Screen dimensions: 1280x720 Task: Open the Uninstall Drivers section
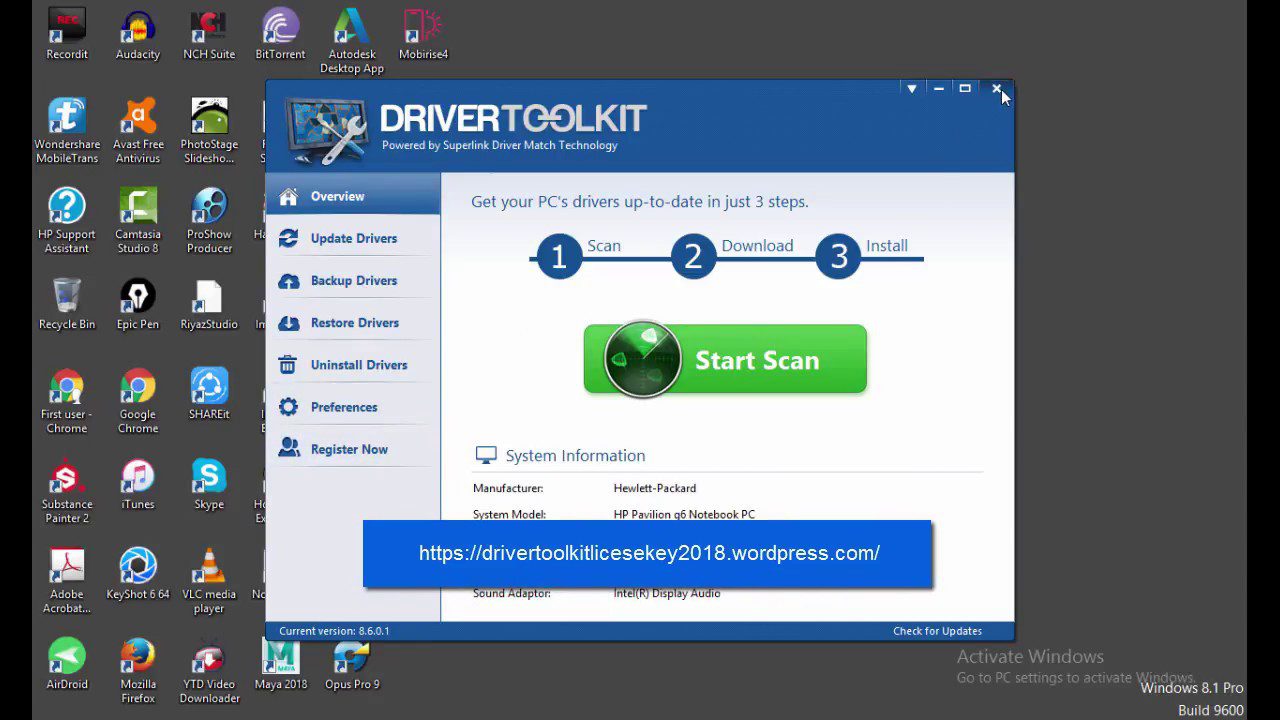(353, 364)
